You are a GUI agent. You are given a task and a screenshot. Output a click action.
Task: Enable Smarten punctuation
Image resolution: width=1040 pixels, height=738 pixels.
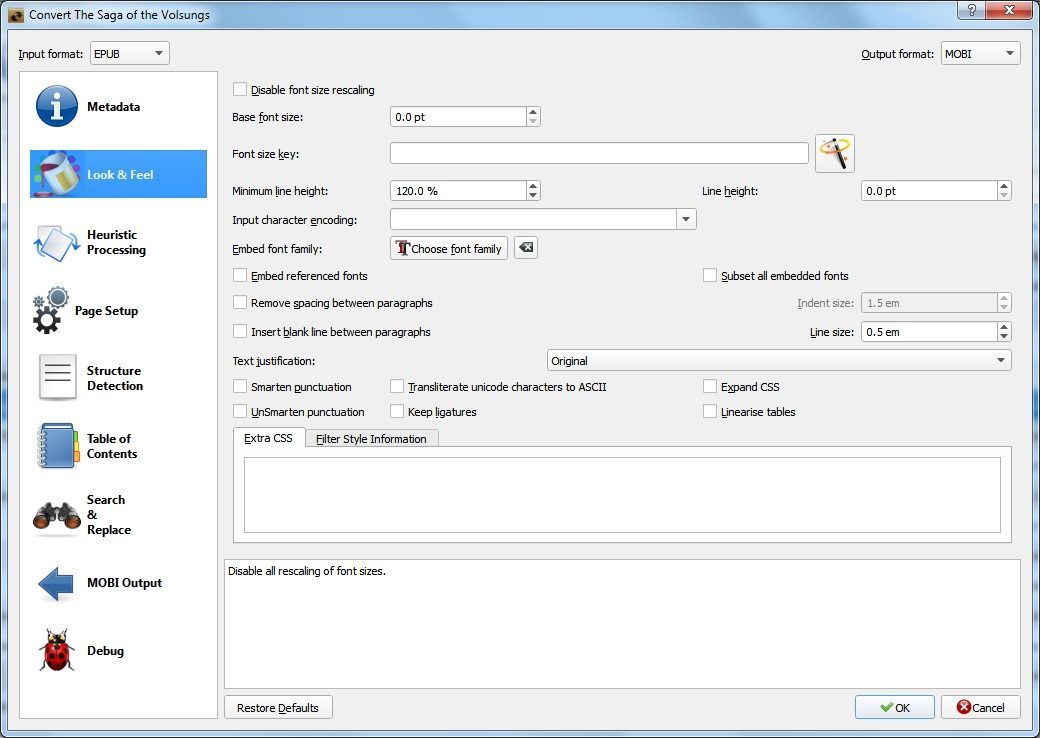[x=239, y=386]
